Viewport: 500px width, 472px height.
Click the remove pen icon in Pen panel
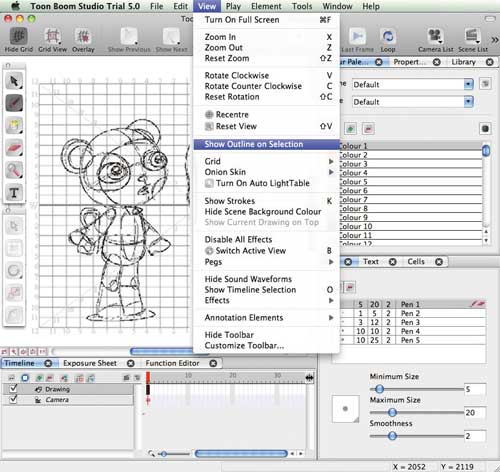349,287
